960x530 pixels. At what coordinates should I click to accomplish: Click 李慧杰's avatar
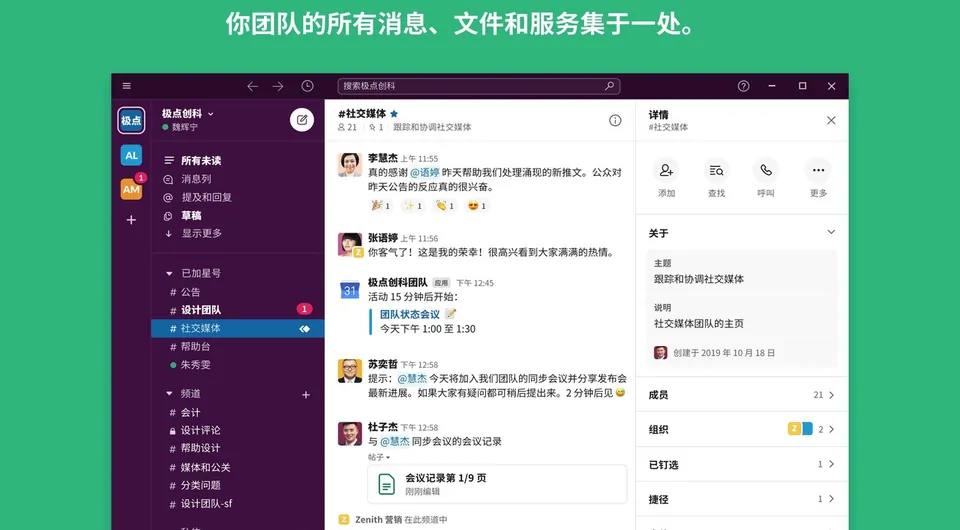[x=350, y=165]
